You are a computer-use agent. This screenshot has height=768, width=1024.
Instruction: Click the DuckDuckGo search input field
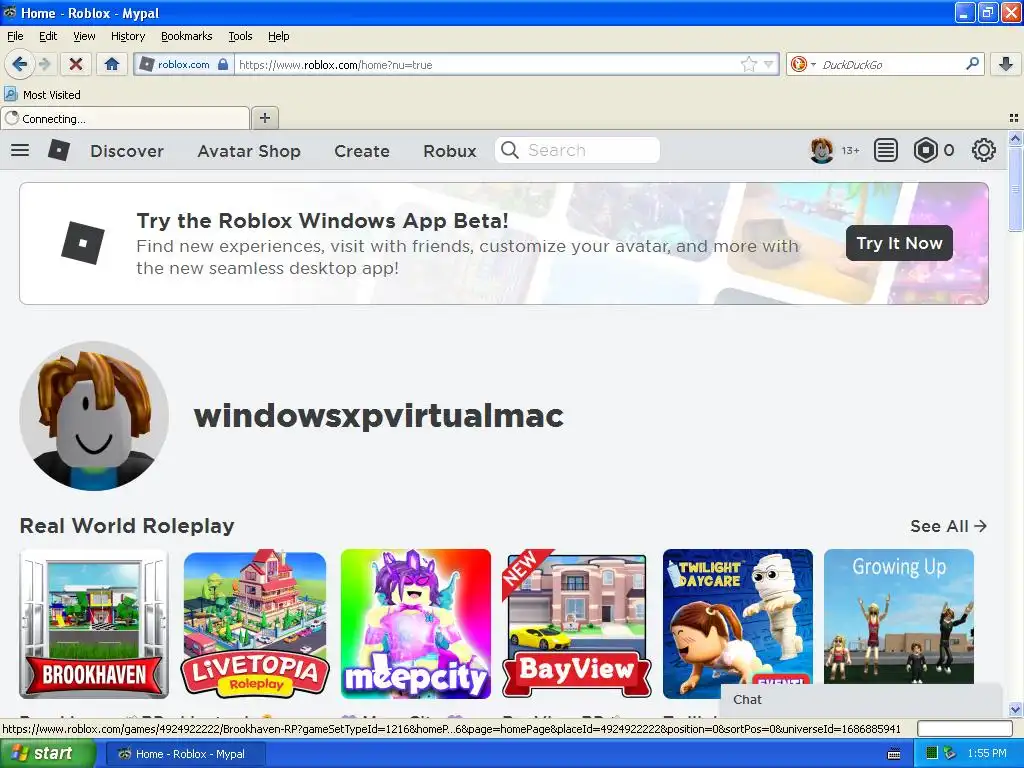click(891, 64)
